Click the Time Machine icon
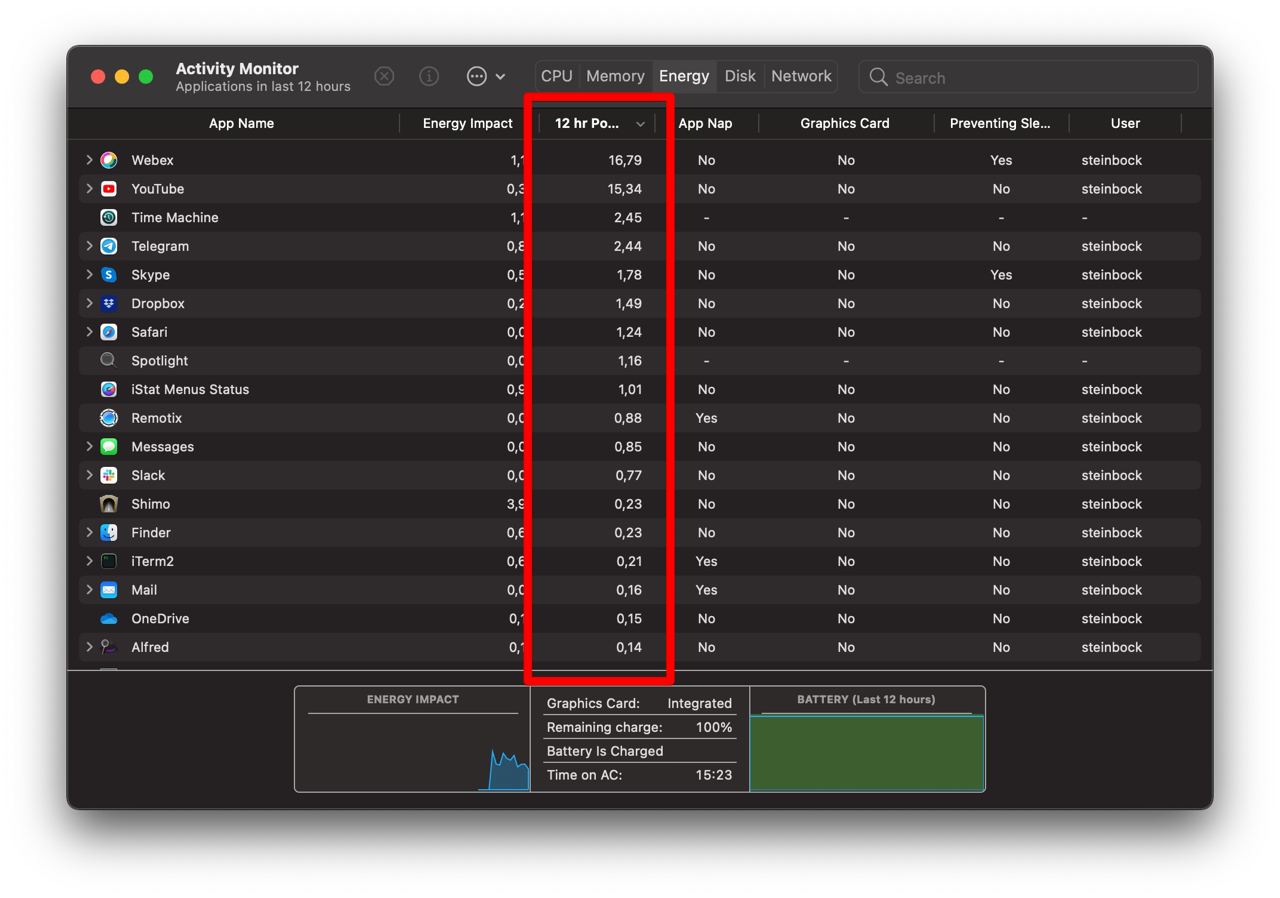Screen dimensions: 1280x898 [109, 217]
